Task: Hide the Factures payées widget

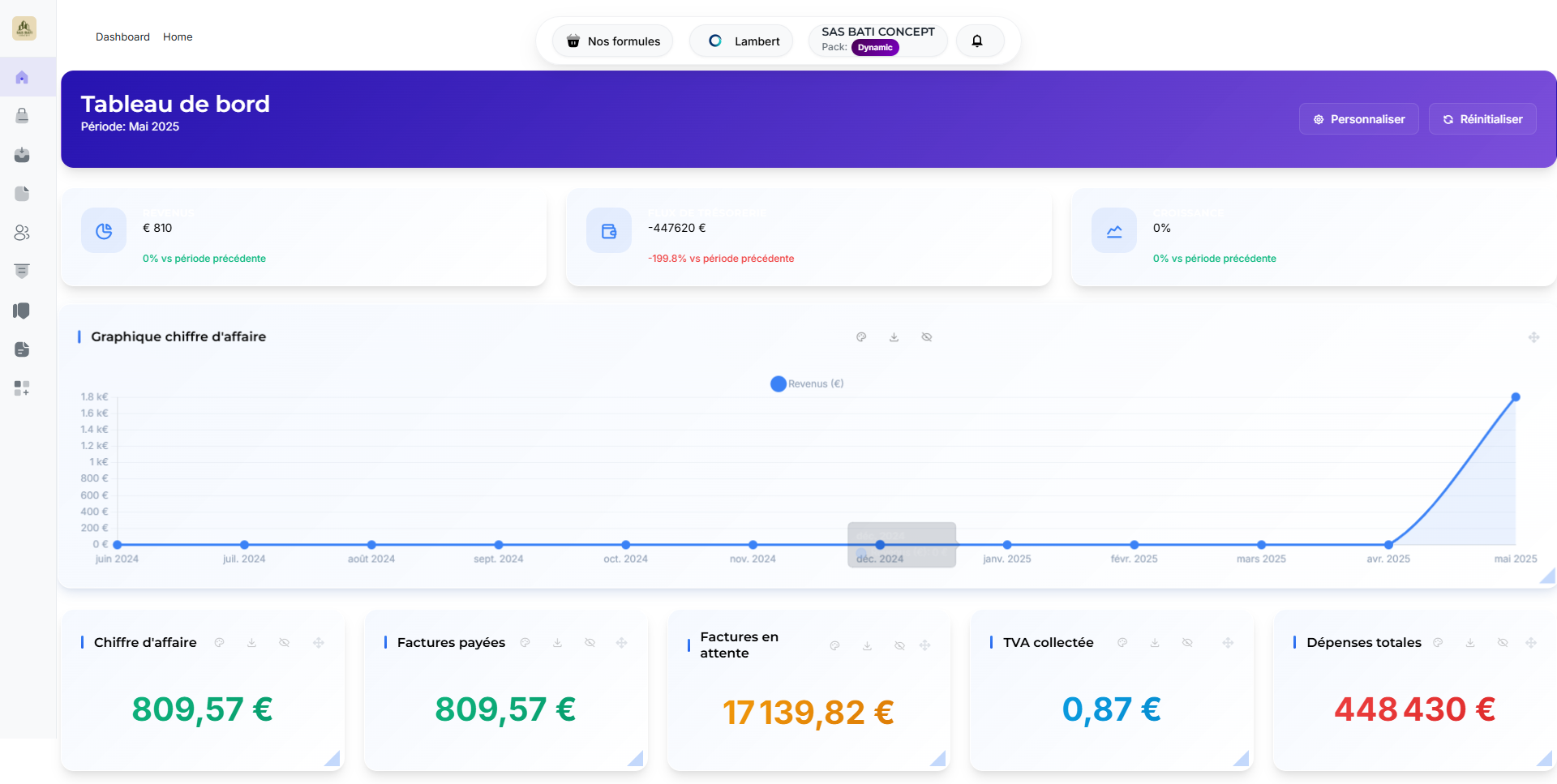Action: (x=590, y=643)
